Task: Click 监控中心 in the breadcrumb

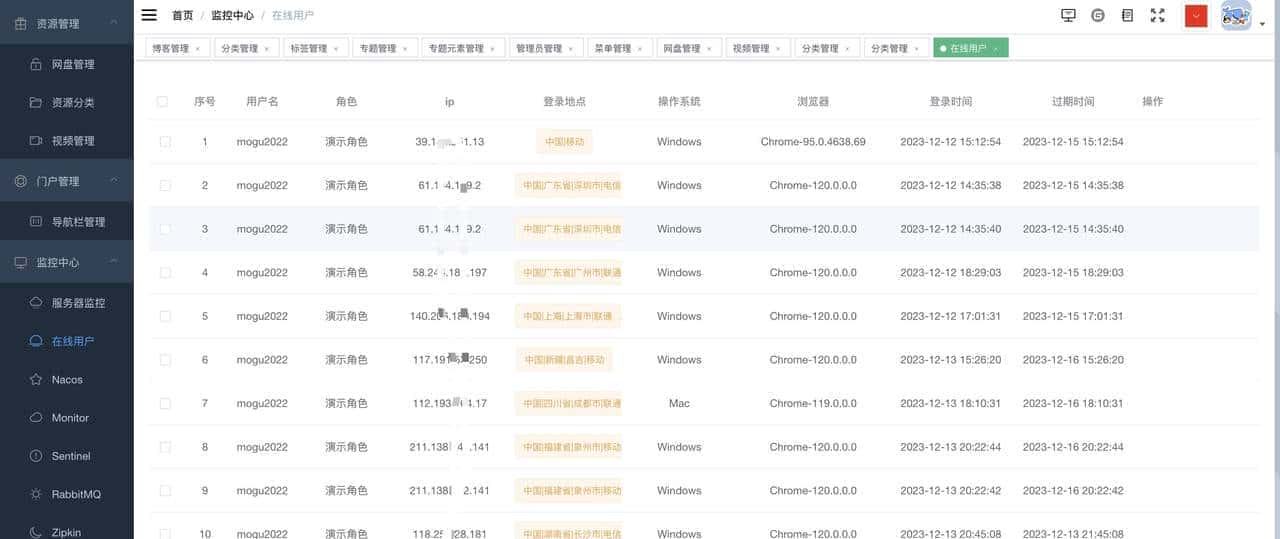Action: [x=232, y=15]
